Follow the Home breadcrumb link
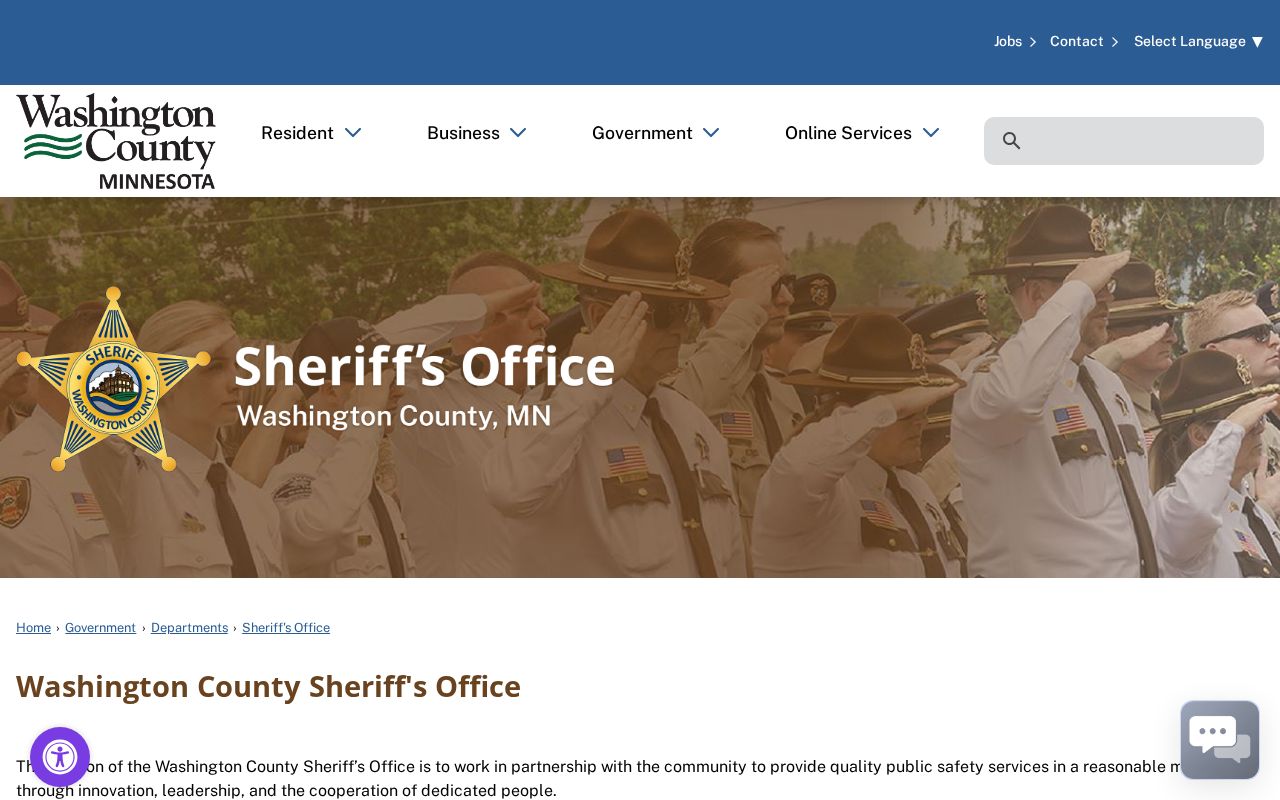This screenshot has height=800, width=1280. (33, 628)
